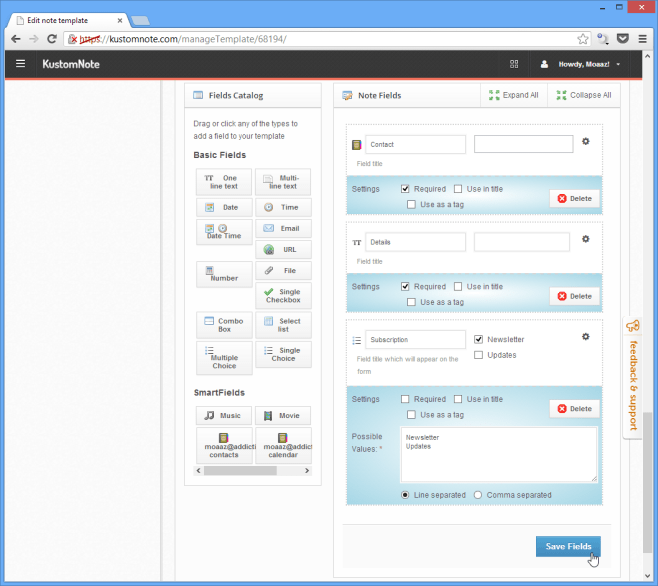
Task: Collapse All note fields
Action: [x=584, y=95]
